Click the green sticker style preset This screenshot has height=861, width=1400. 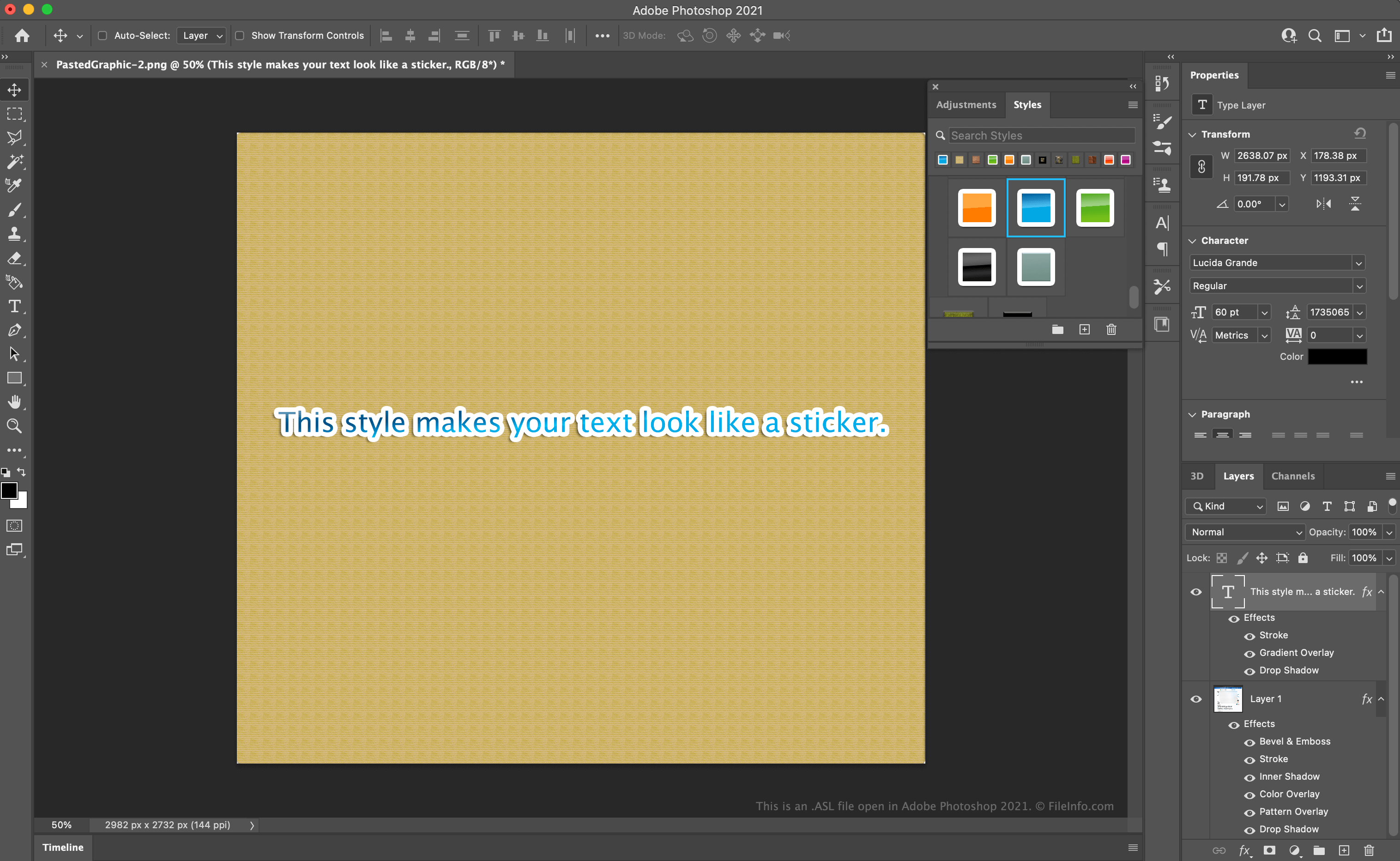1093,208
